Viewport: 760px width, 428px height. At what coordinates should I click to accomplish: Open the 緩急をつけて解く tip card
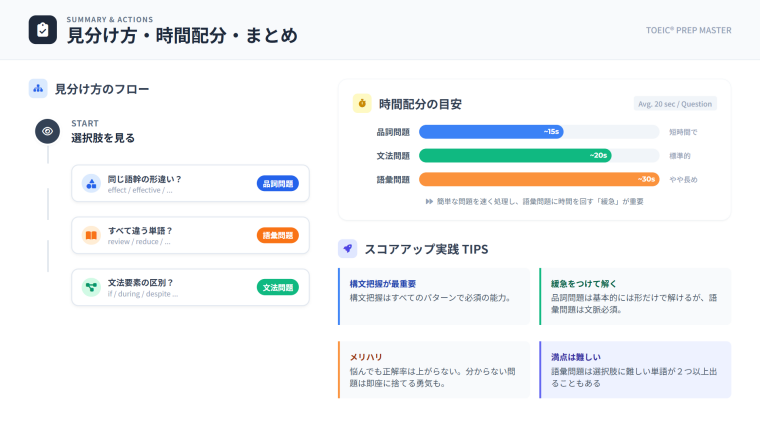[634, 296]
